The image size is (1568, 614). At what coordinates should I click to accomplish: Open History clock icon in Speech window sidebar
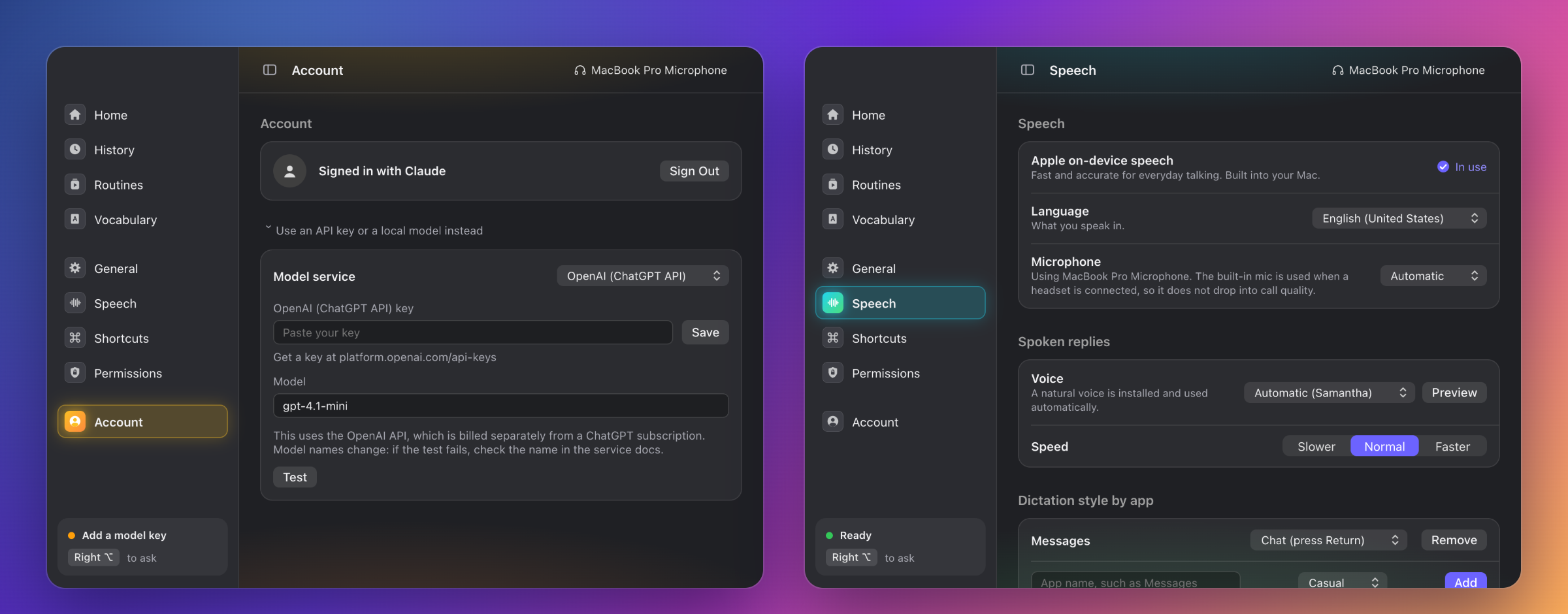pos(833,150)
